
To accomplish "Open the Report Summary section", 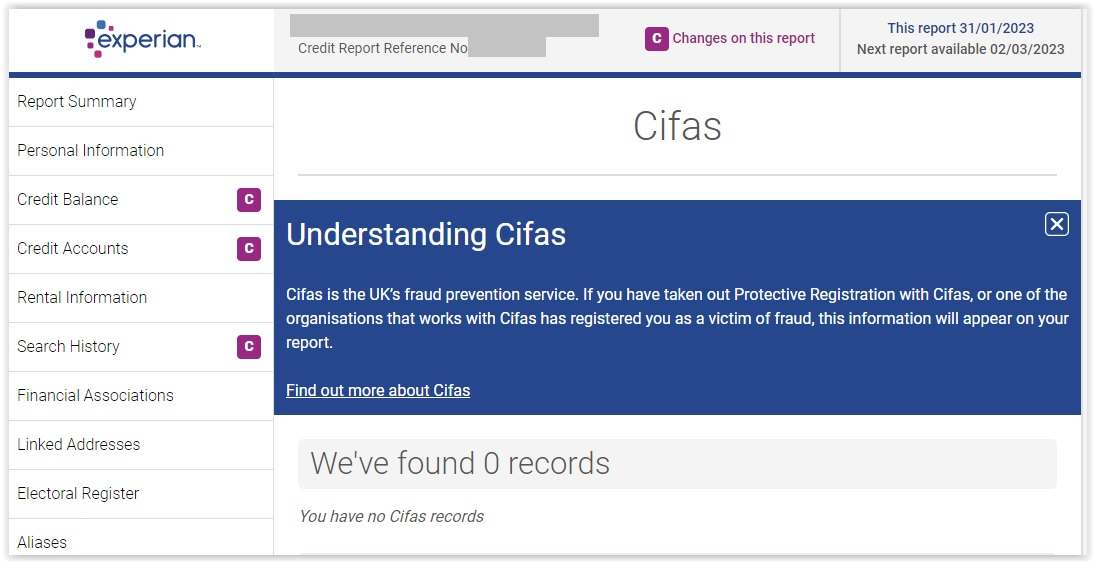I will coord(141,102).
